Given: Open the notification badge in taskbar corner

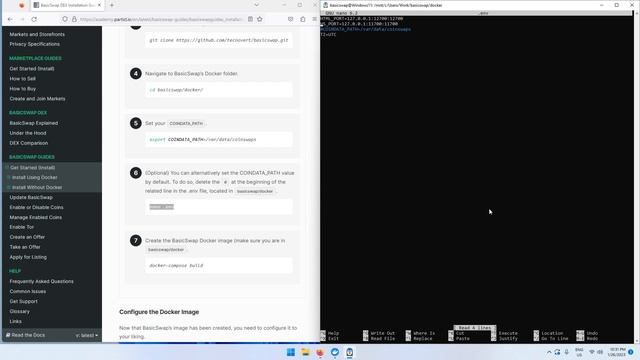Looking at the screenshot, I should click(631, 352).
